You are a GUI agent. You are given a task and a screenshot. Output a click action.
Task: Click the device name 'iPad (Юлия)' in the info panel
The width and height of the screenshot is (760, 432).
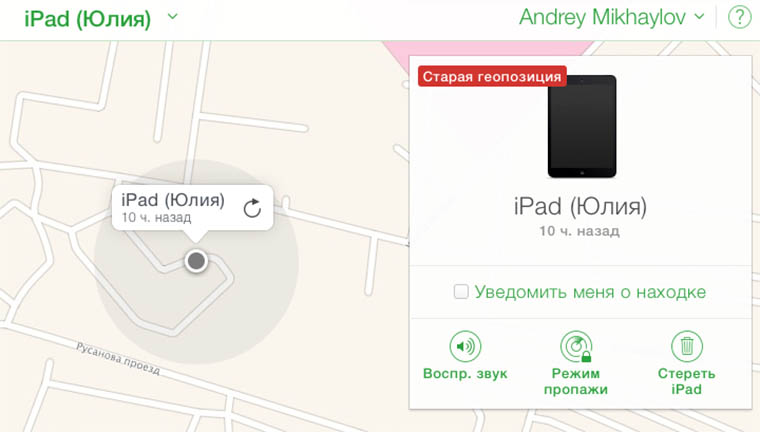click(x=580, y=206)
